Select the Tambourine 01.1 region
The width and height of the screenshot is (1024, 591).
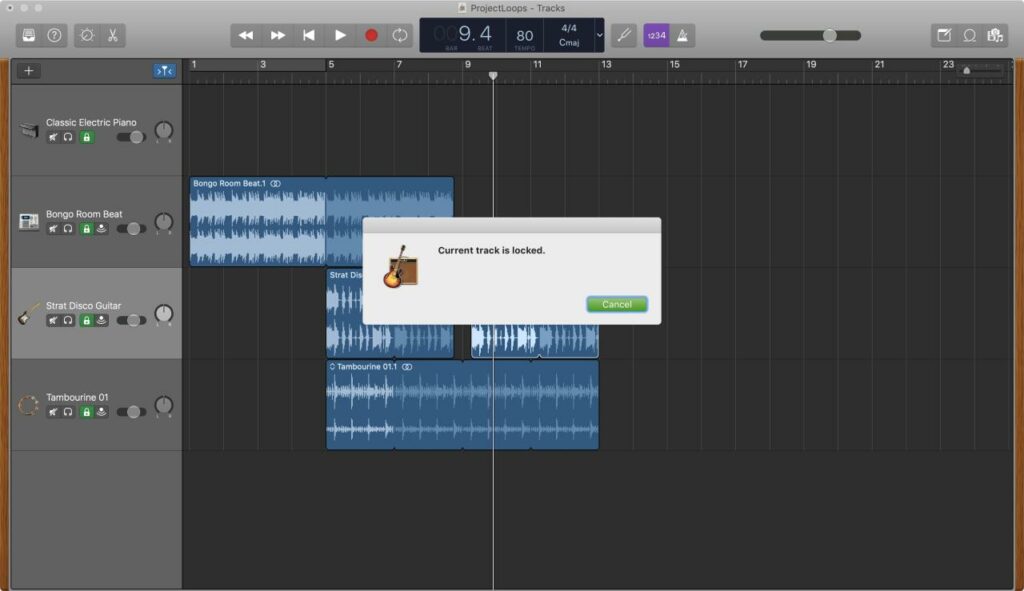pyautogui.click(x=462, y=410)
